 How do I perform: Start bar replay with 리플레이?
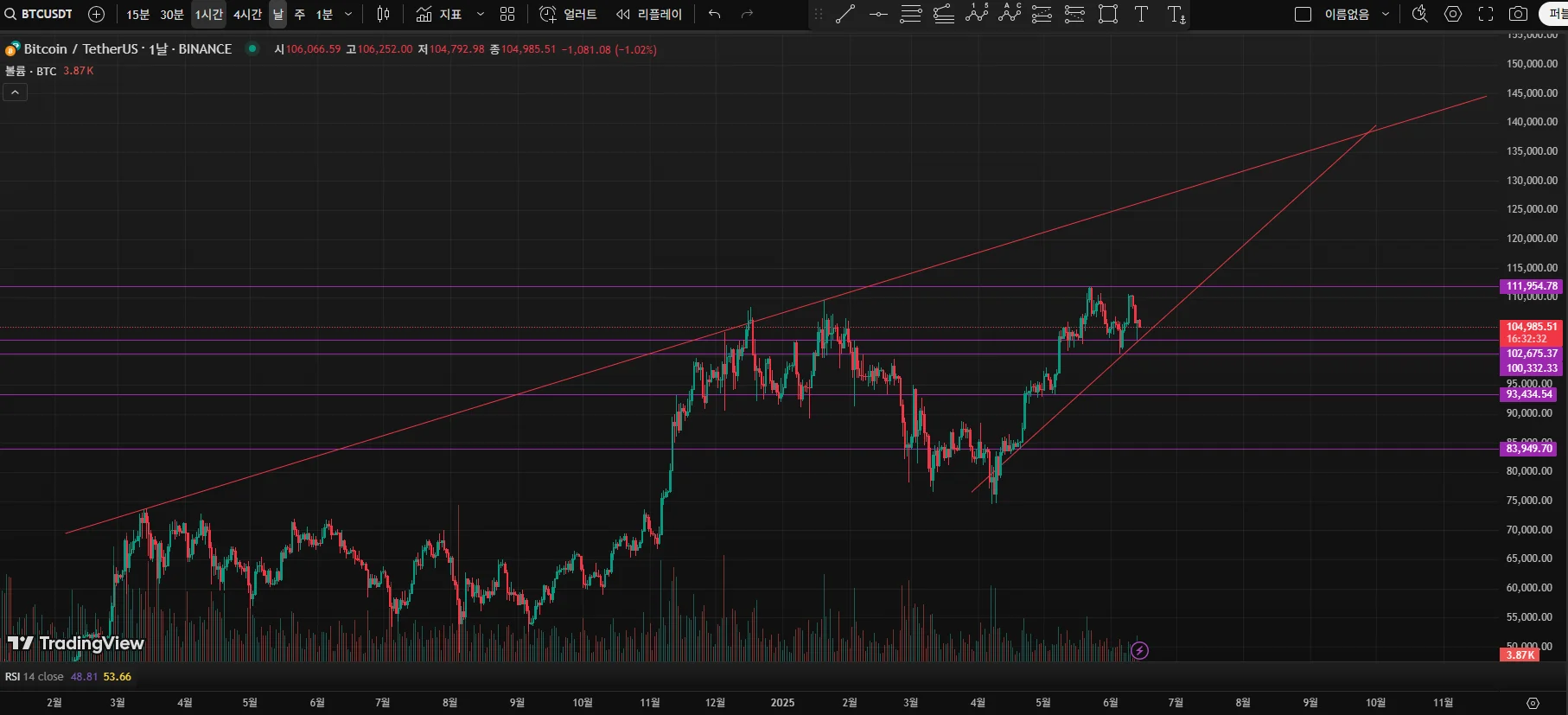(649, 14)
